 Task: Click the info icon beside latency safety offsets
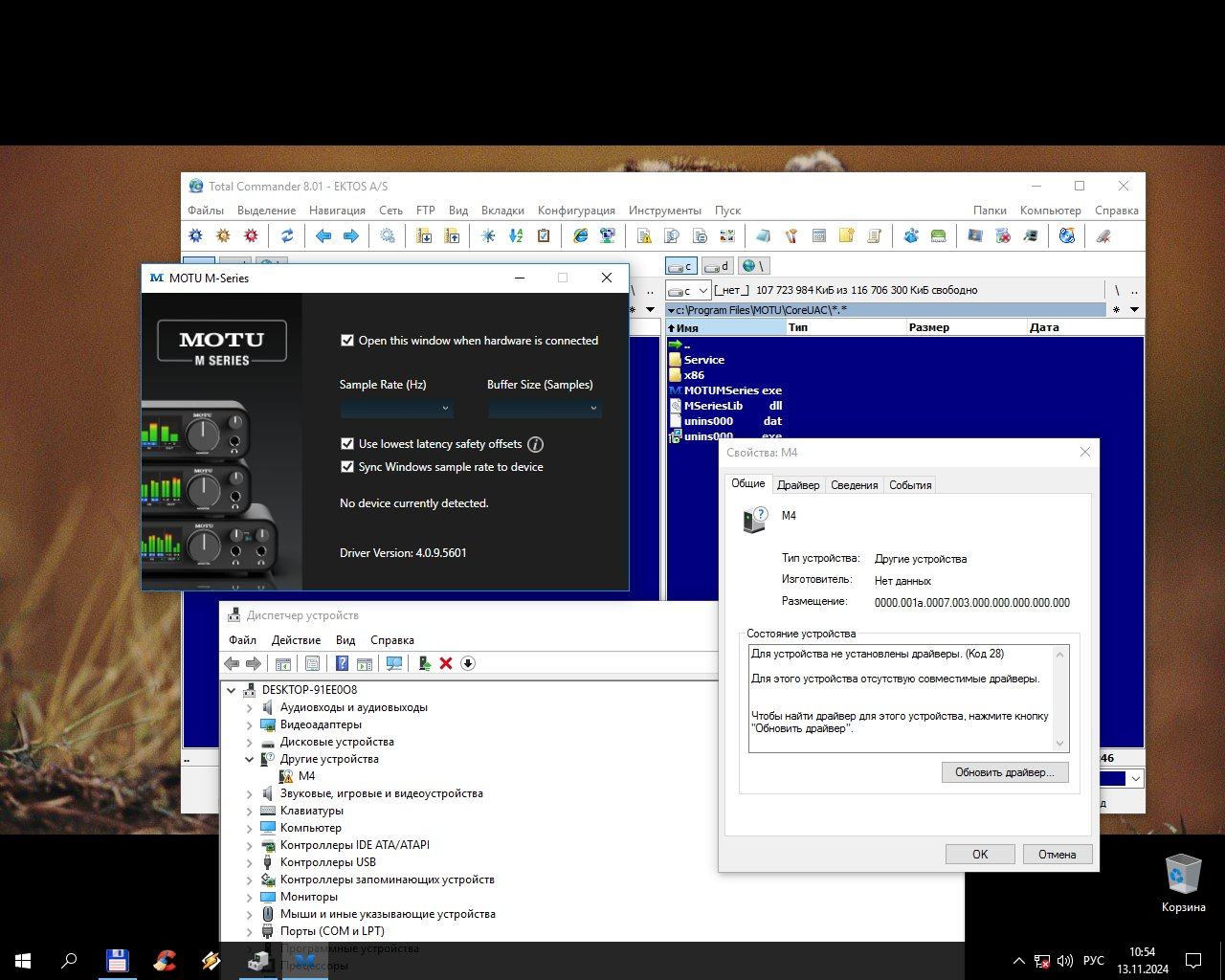[536, 444]
